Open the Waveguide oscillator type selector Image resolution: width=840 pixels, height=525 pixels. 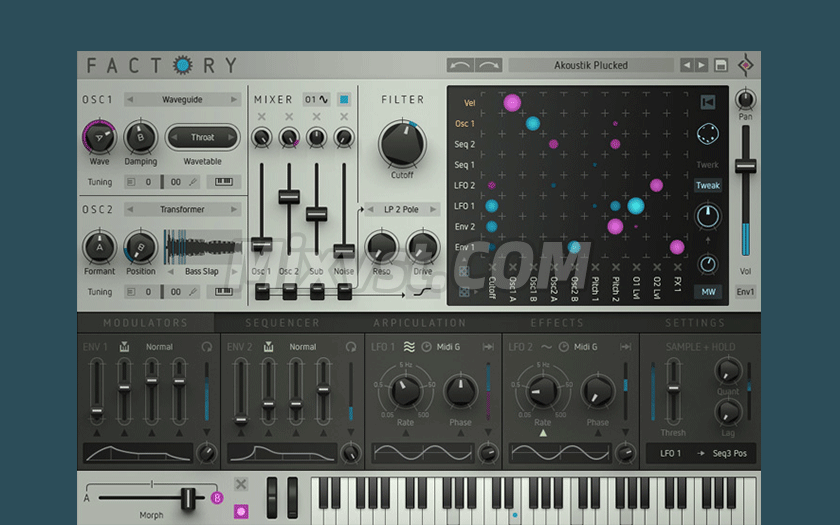[x=183, y=100]
